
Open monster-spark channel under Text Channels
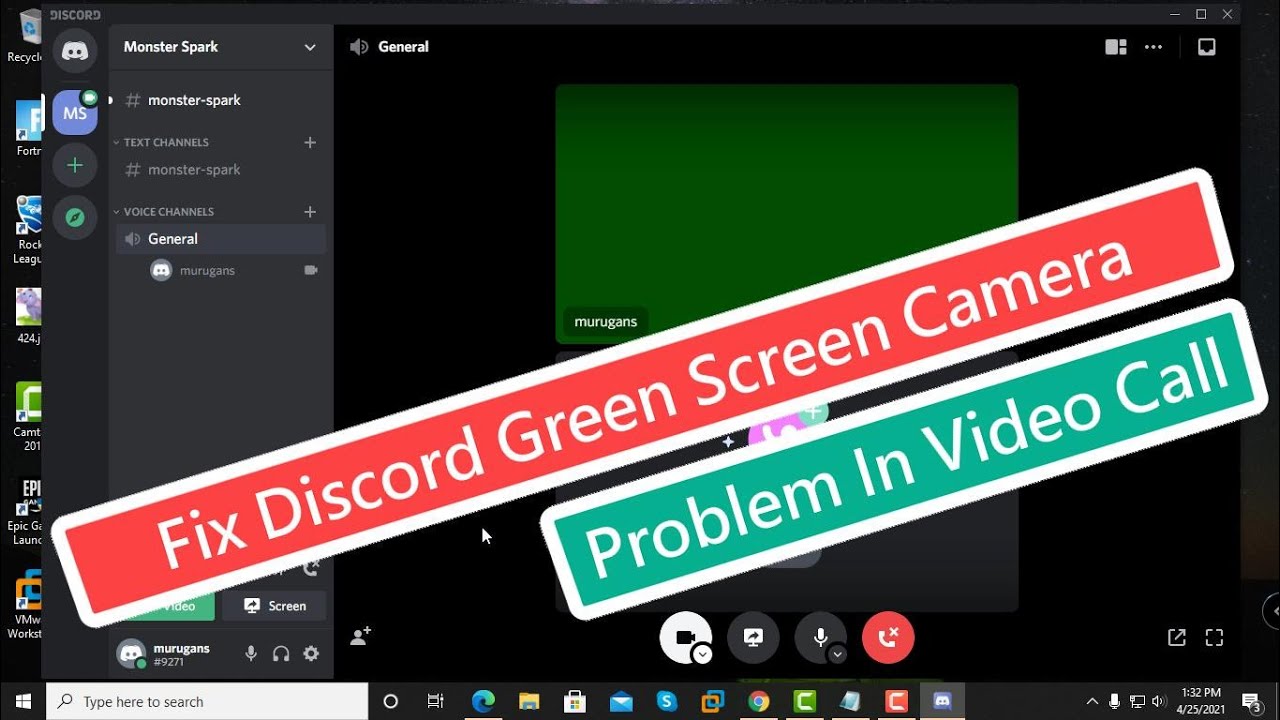(220, 170)
